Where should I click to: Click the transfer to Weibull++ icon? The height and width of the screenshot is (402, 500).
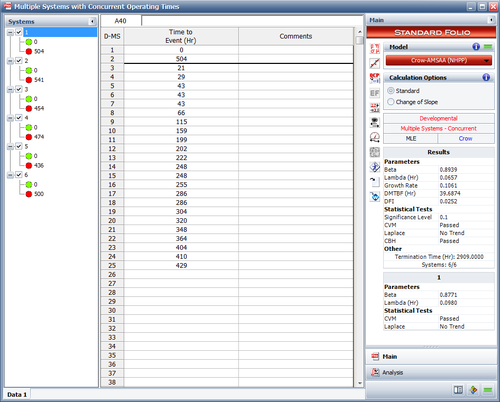pyautogui.click(x=375, y=196)
